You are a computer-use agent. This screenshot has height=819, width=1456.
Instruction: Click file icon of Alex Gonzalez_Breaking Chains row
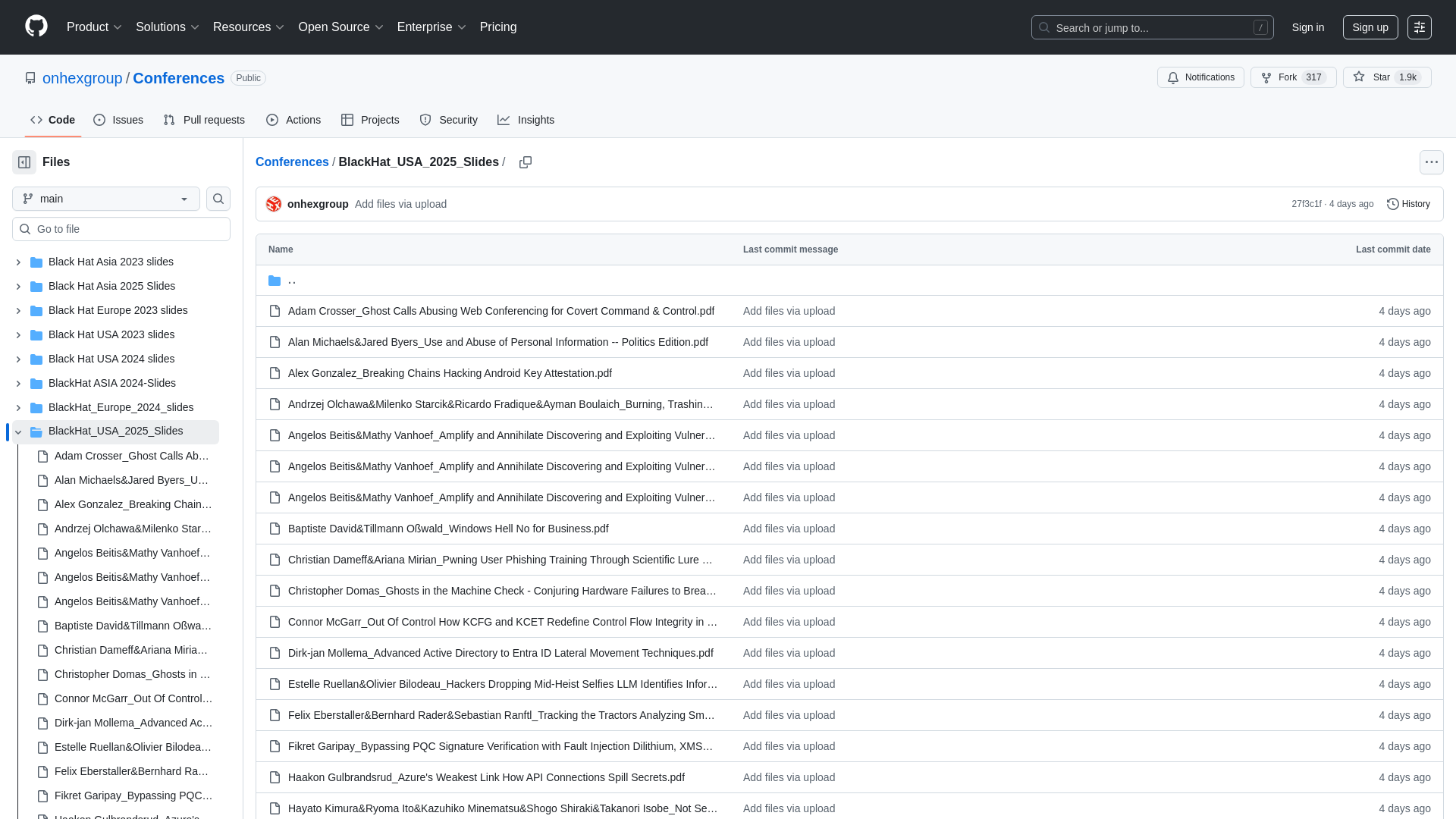pos(275,373)
